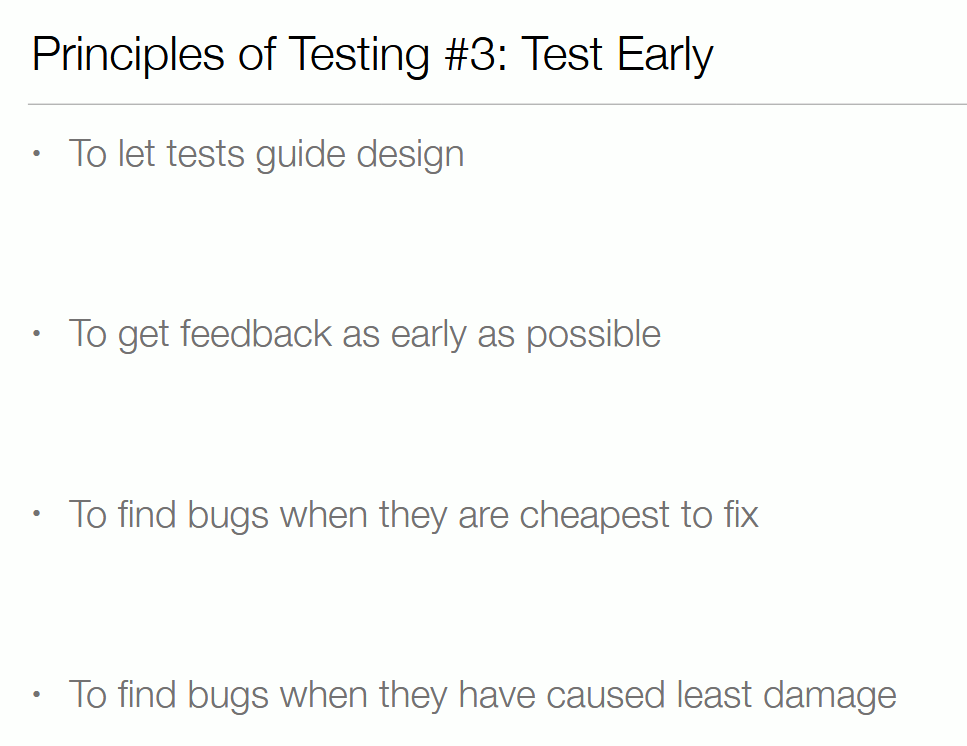This screenshot has height=746, width=967.
Task: Click "To get feedback as early as possible"
Action: (364, 335)
